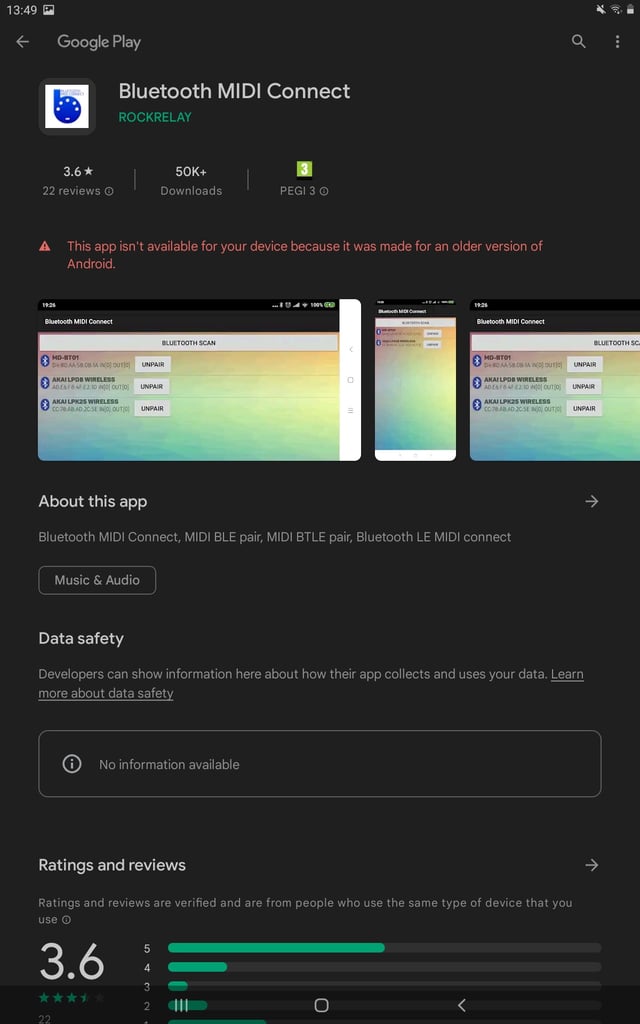
Task: Tap the info icon next to 22 reviews
Action: pyautogui.click(x=109, y=191)
